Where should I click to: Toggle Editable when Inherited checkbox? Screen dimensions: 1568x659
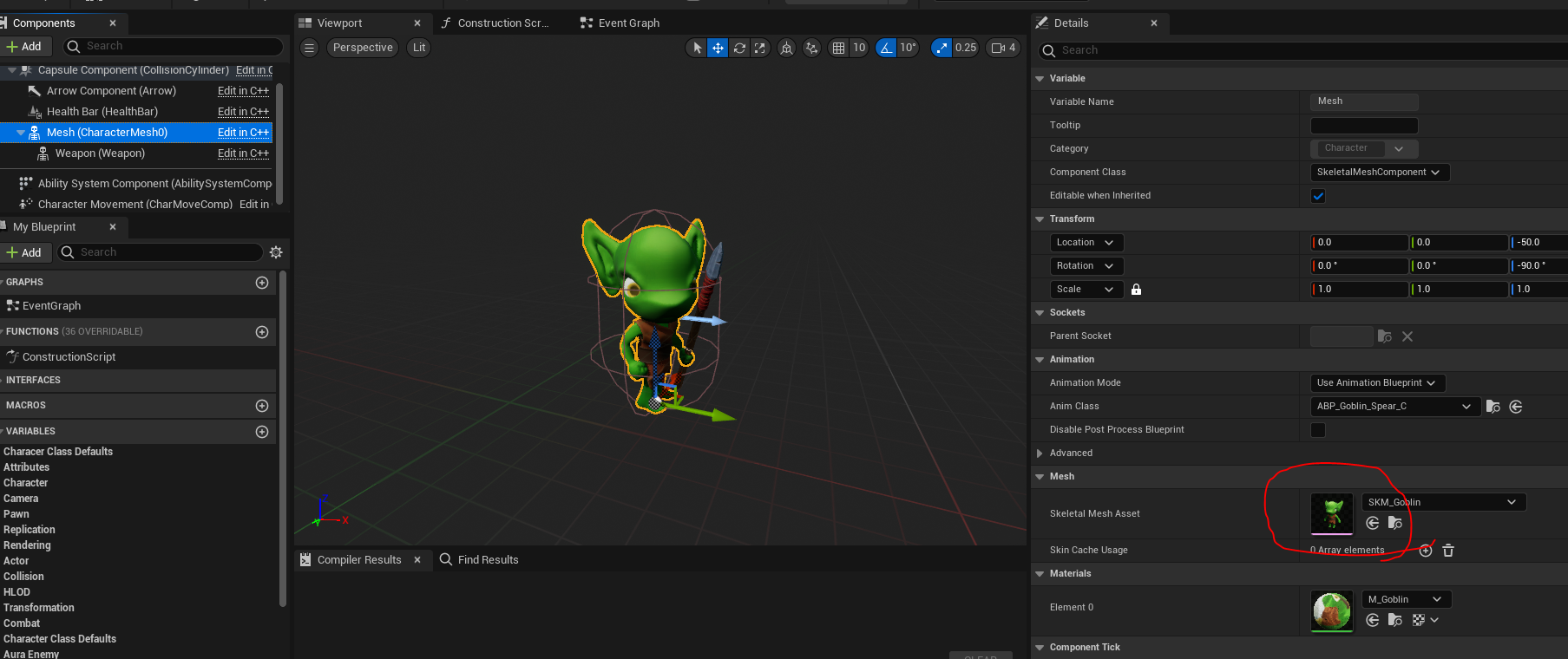point(1318,196)
